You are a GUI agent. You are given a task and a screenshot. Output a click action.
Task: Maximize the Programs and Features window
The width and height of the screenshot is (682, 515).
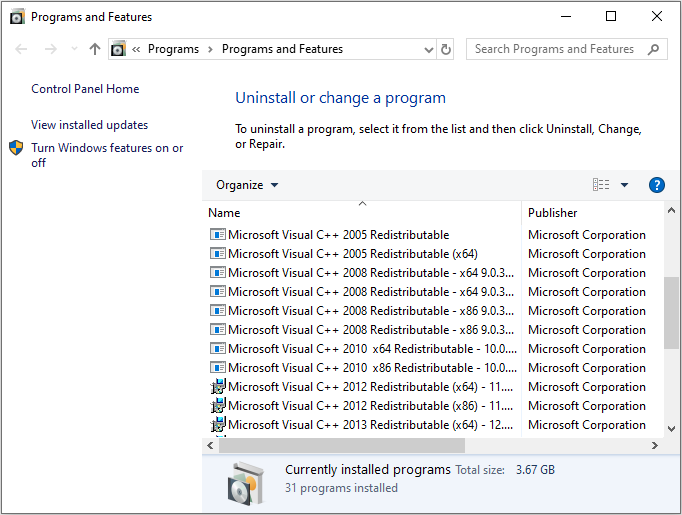coord(611,17)
